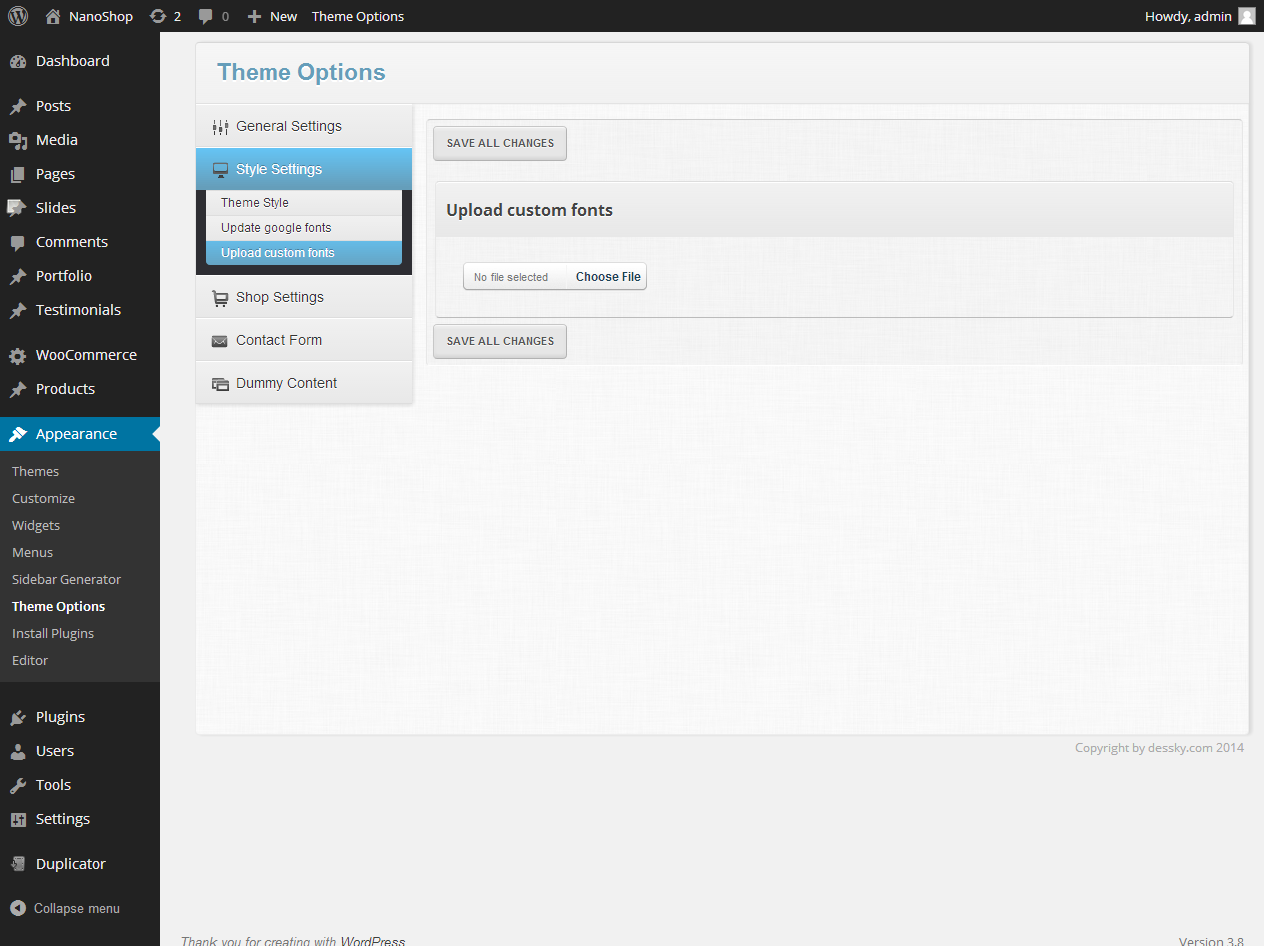Select the Theme Style sub-tab
Viewport: 1264px width, 946px height.
click(x=255, y=203)
